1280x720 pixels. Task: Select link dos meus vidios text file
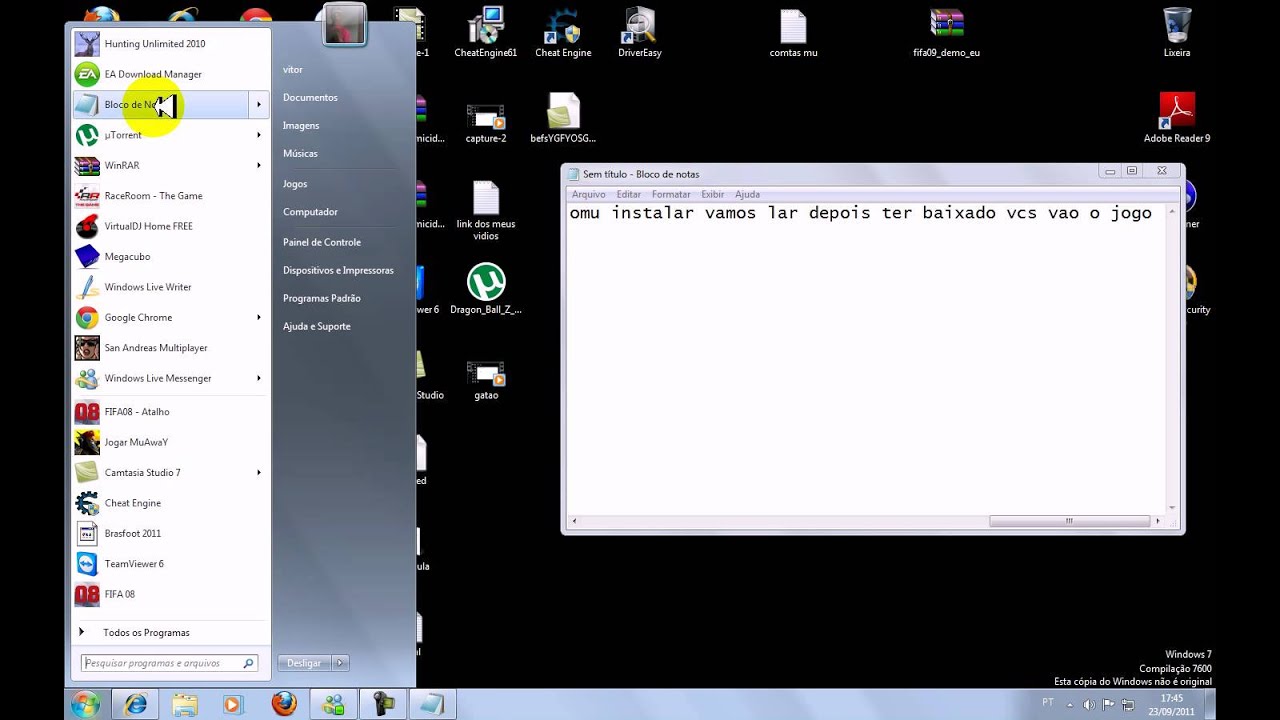click(x=486, y=212)
